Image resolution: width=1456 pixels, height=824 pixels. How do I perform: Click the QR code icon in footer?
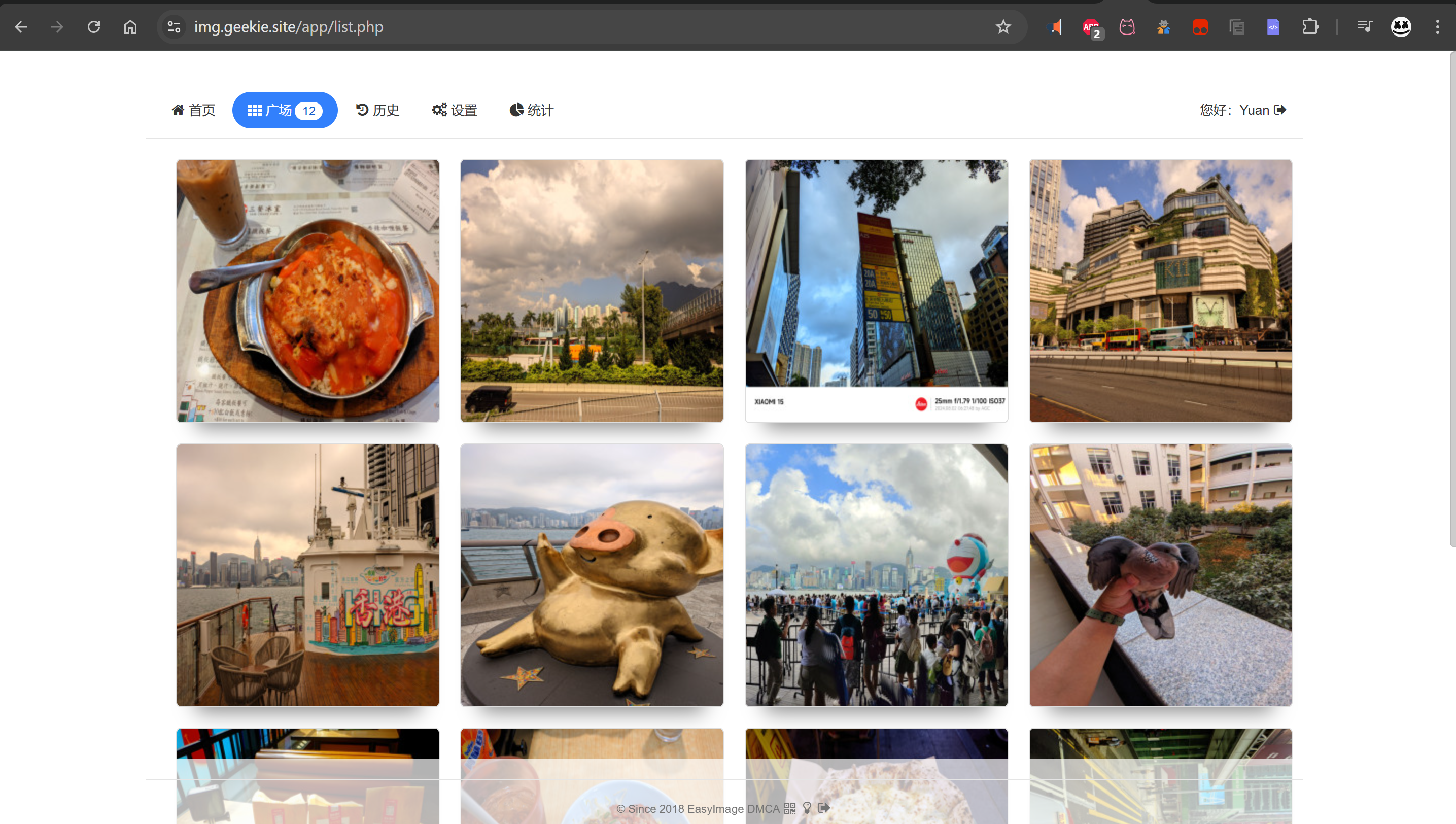pos(790,808)
